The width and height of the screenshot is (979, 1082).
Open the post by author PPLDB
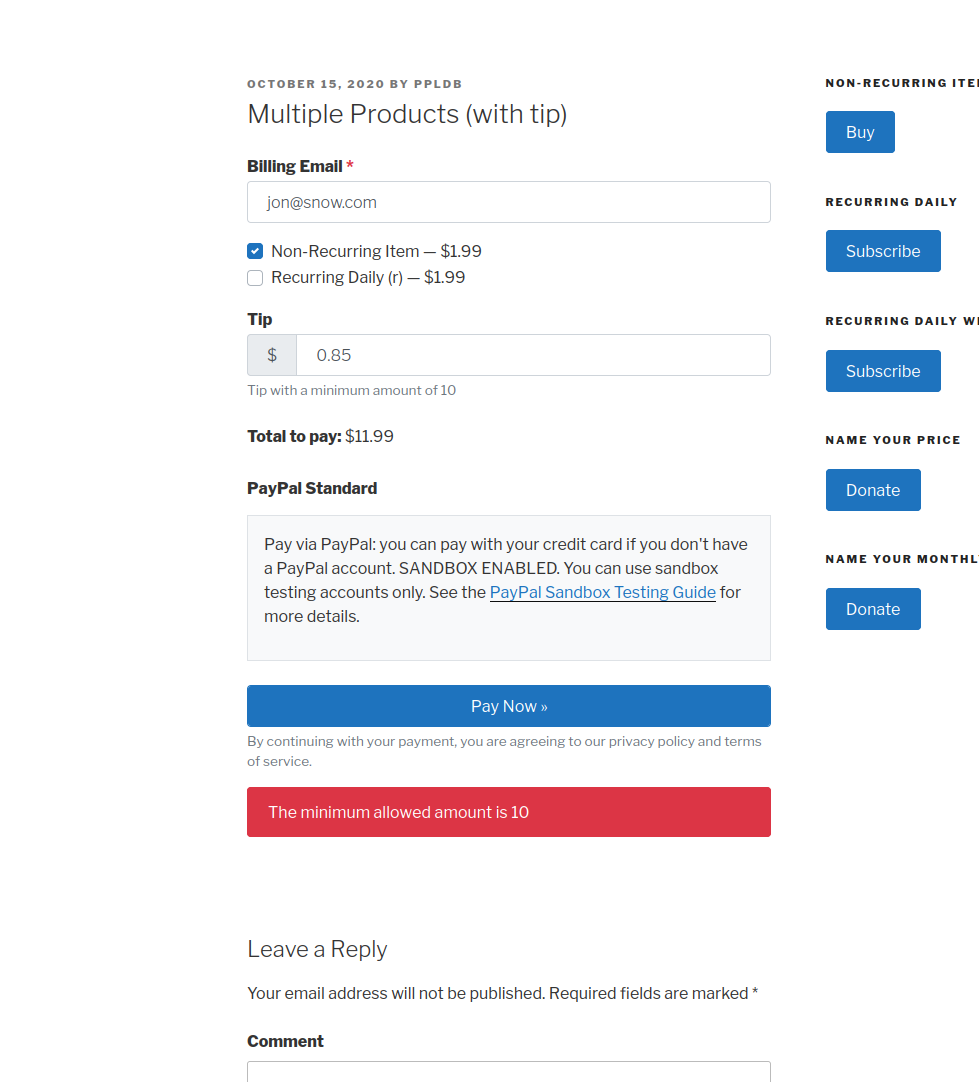tap(438, 84)
